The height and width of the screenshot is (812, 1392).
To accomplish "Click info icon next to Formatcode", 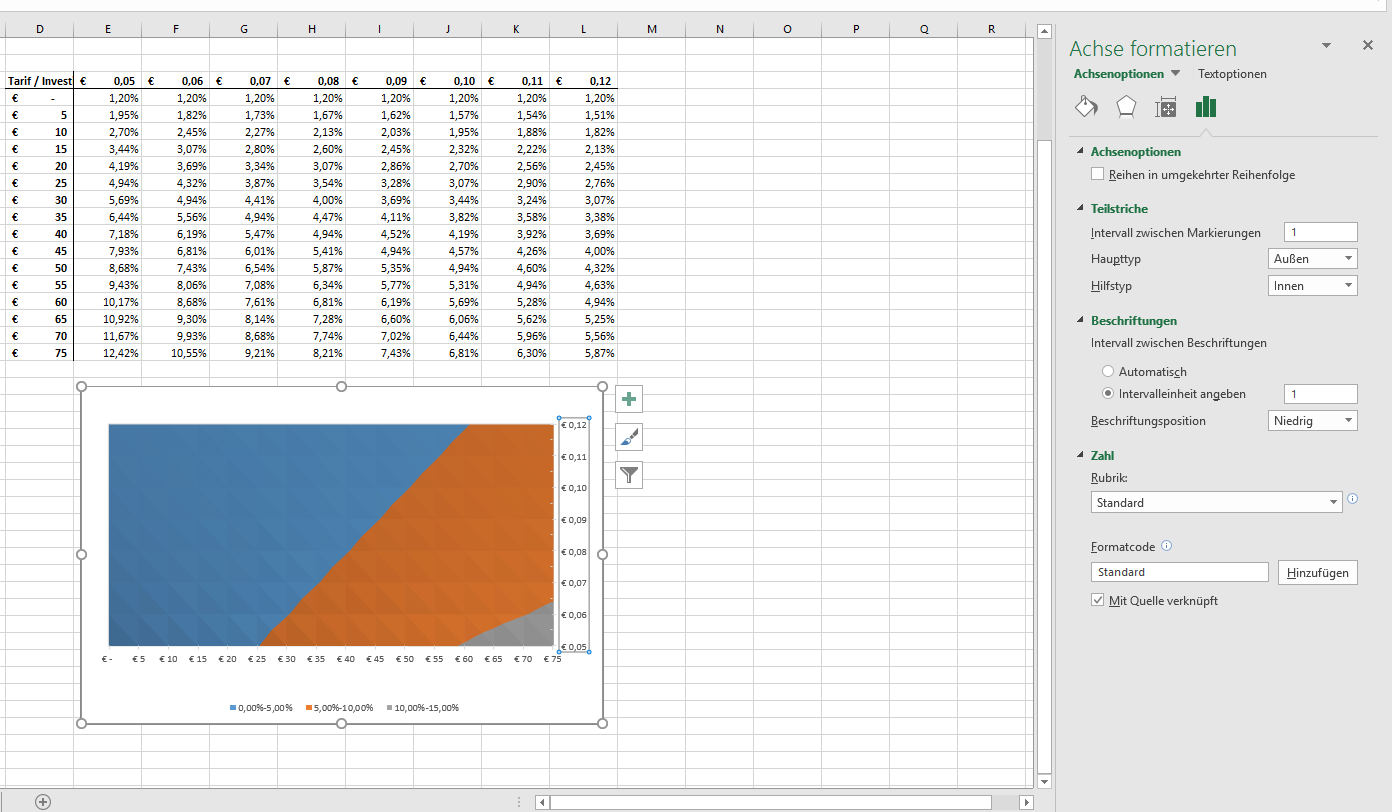I will [1167, 546].
